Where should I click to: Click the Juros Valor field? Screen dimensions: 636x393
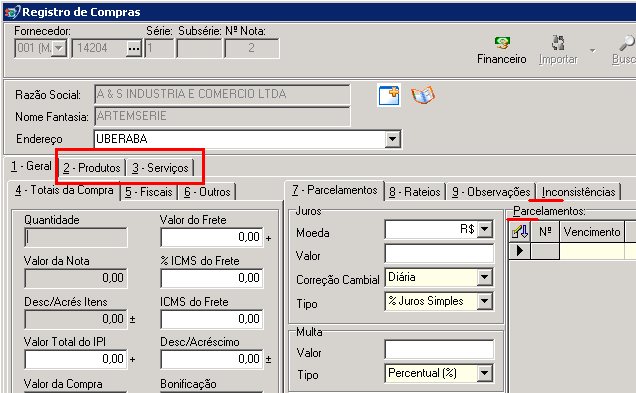point(439,254)
